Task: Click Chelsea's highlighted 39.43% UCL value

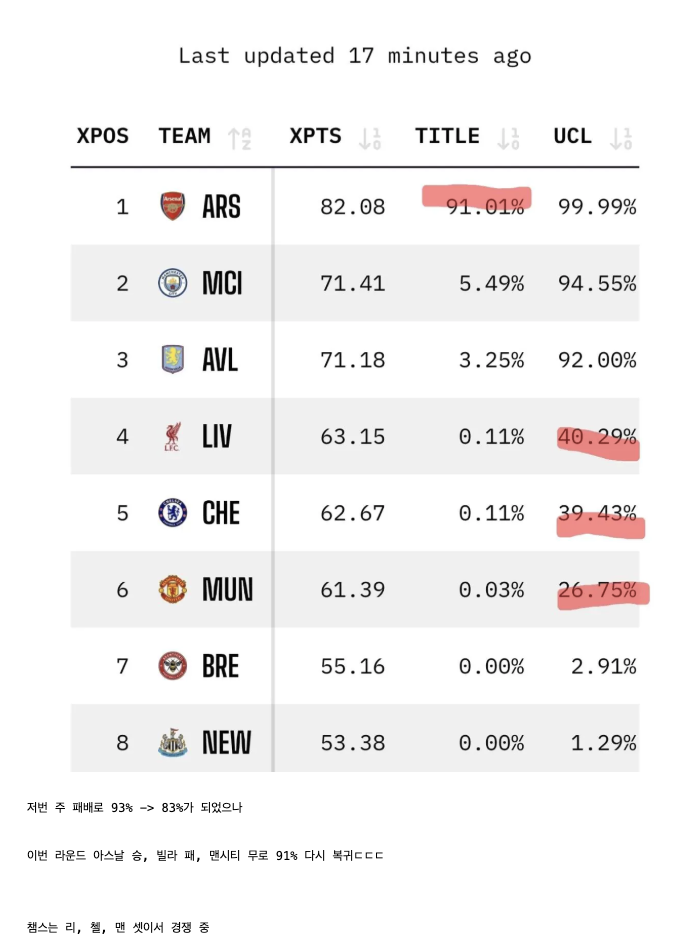Action: click(597, 513)
